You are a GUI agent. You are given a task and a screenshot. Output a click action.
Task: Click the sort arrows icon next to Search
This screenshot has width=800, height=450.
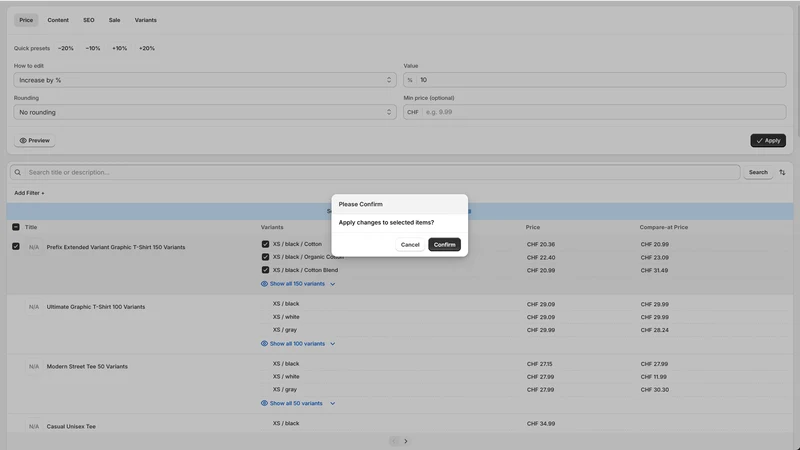click(x=782, y=172)
